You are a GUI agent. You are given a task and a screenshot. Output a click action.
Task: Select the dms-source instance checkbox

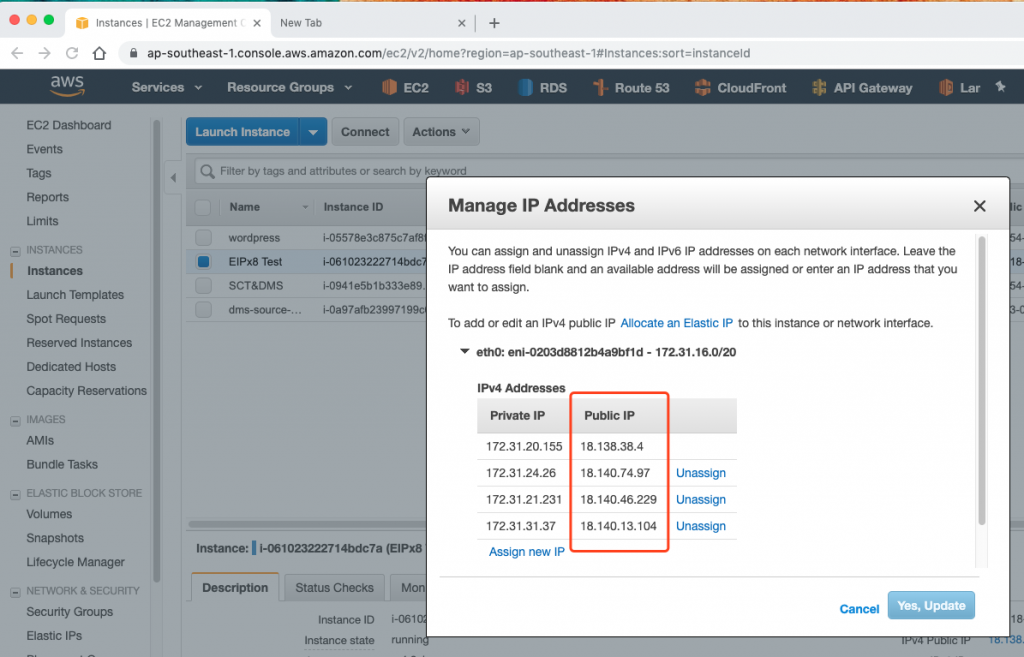203,310
